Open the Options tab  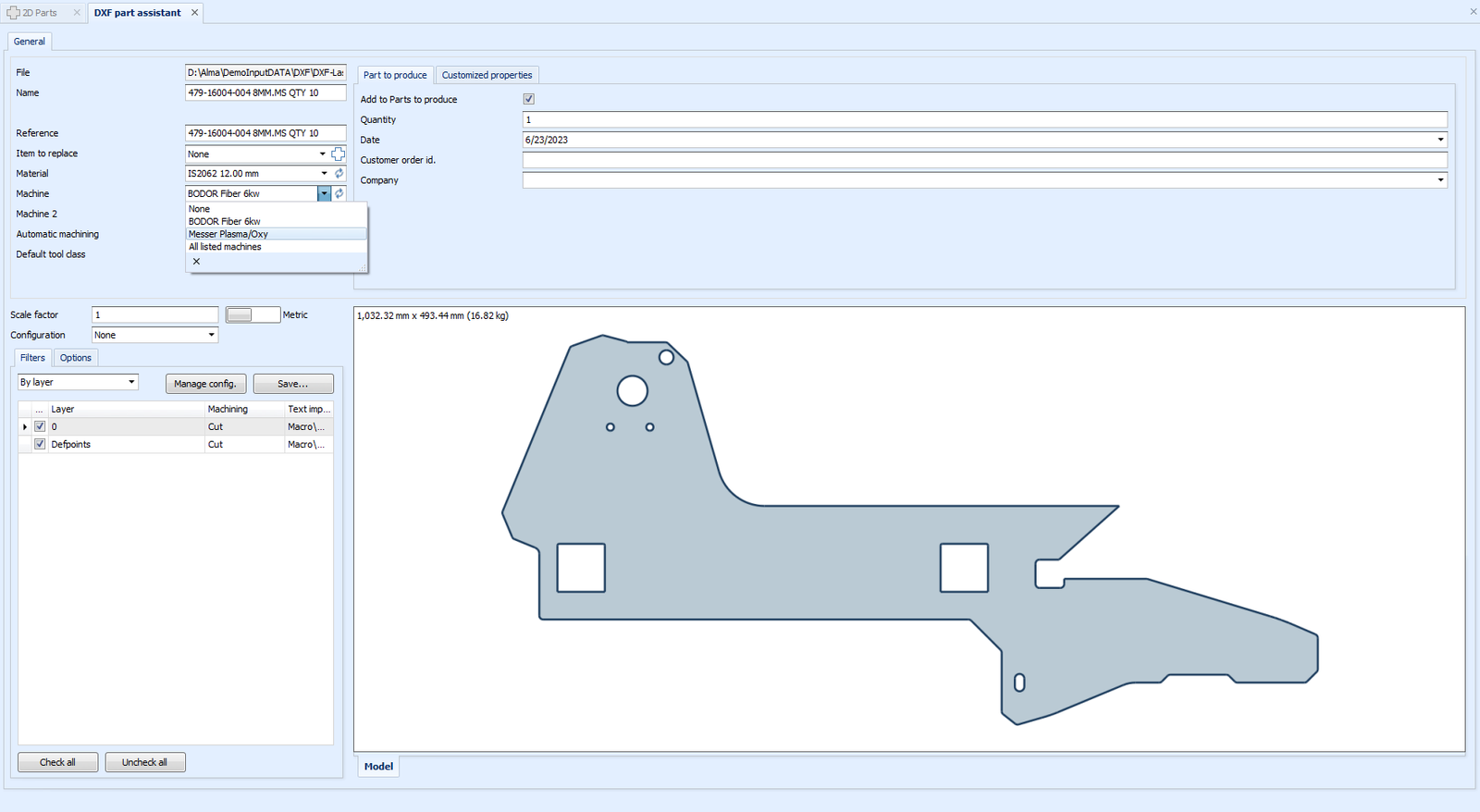[76, 358]
